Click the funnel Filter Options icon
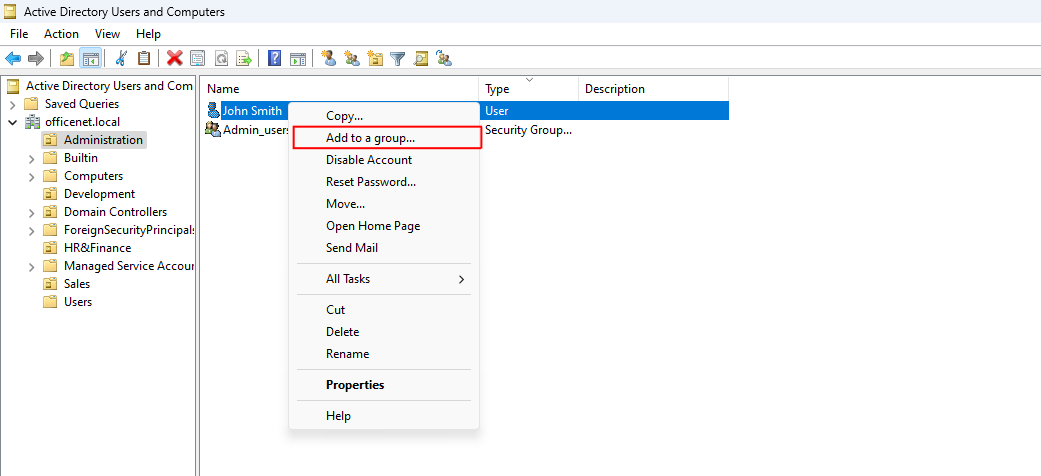 (x=398, y=59)
